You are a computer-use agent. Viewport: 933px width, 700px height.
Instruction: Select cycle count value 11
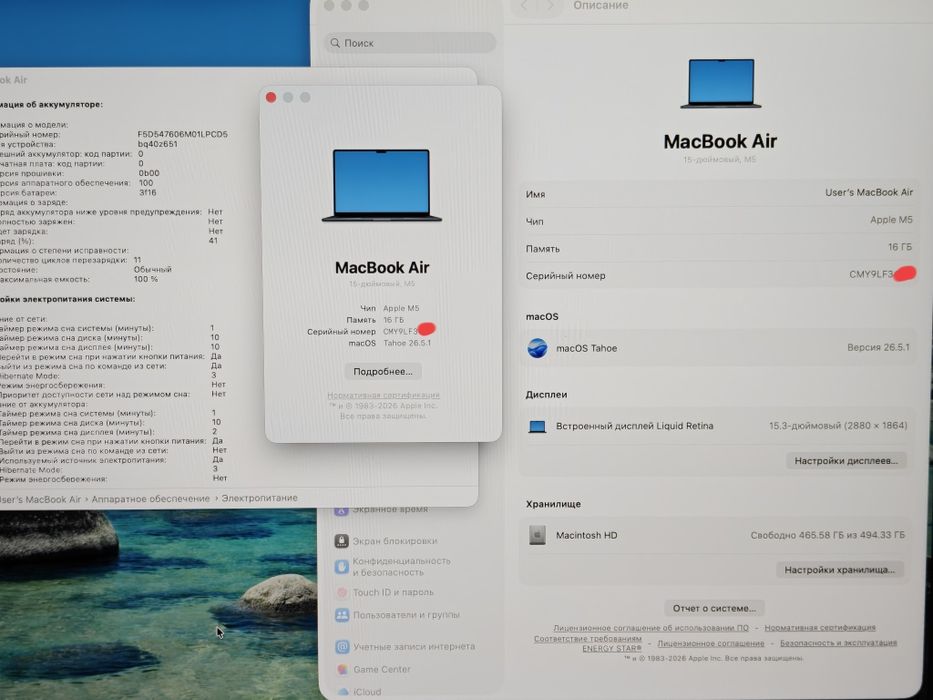point(137,260)
